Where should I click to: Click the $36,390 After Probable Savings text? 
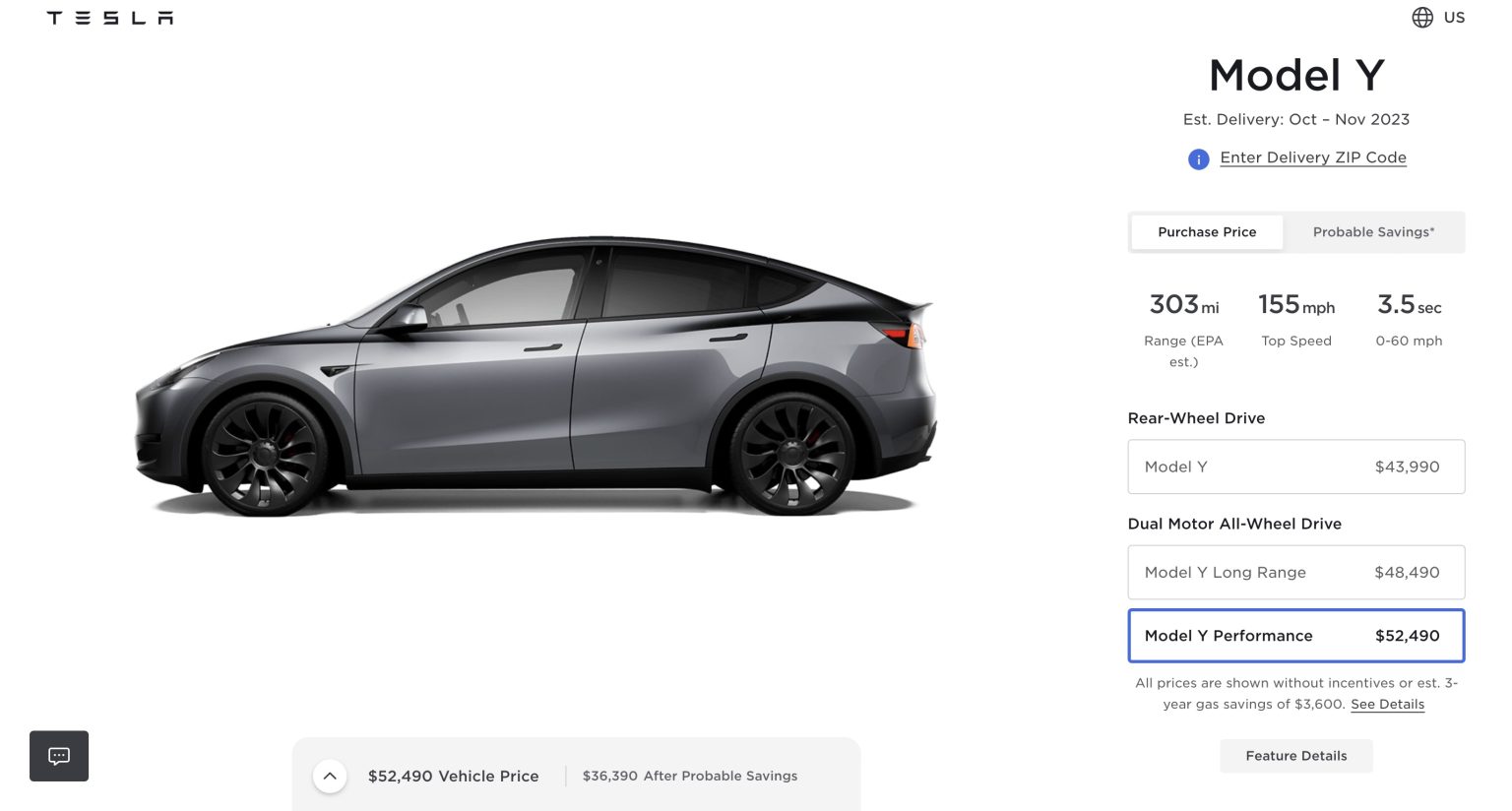pyautogui.click(x=690, y=776)
